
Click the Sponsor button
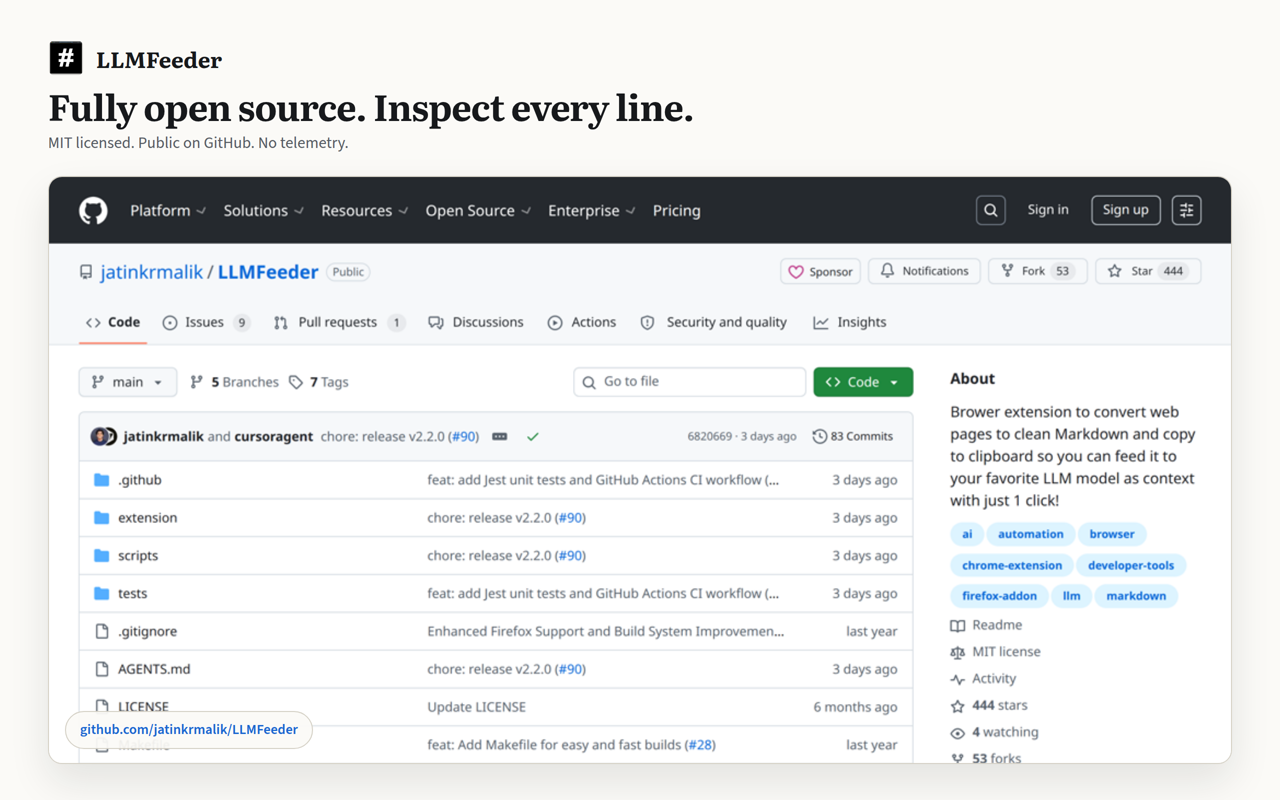click(x=821, y=271)
